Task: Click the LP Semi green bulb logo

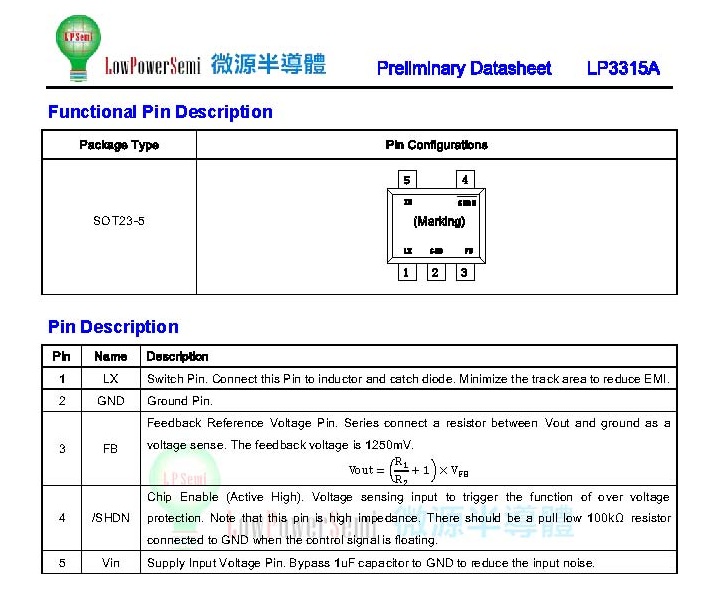Action: 78,48
